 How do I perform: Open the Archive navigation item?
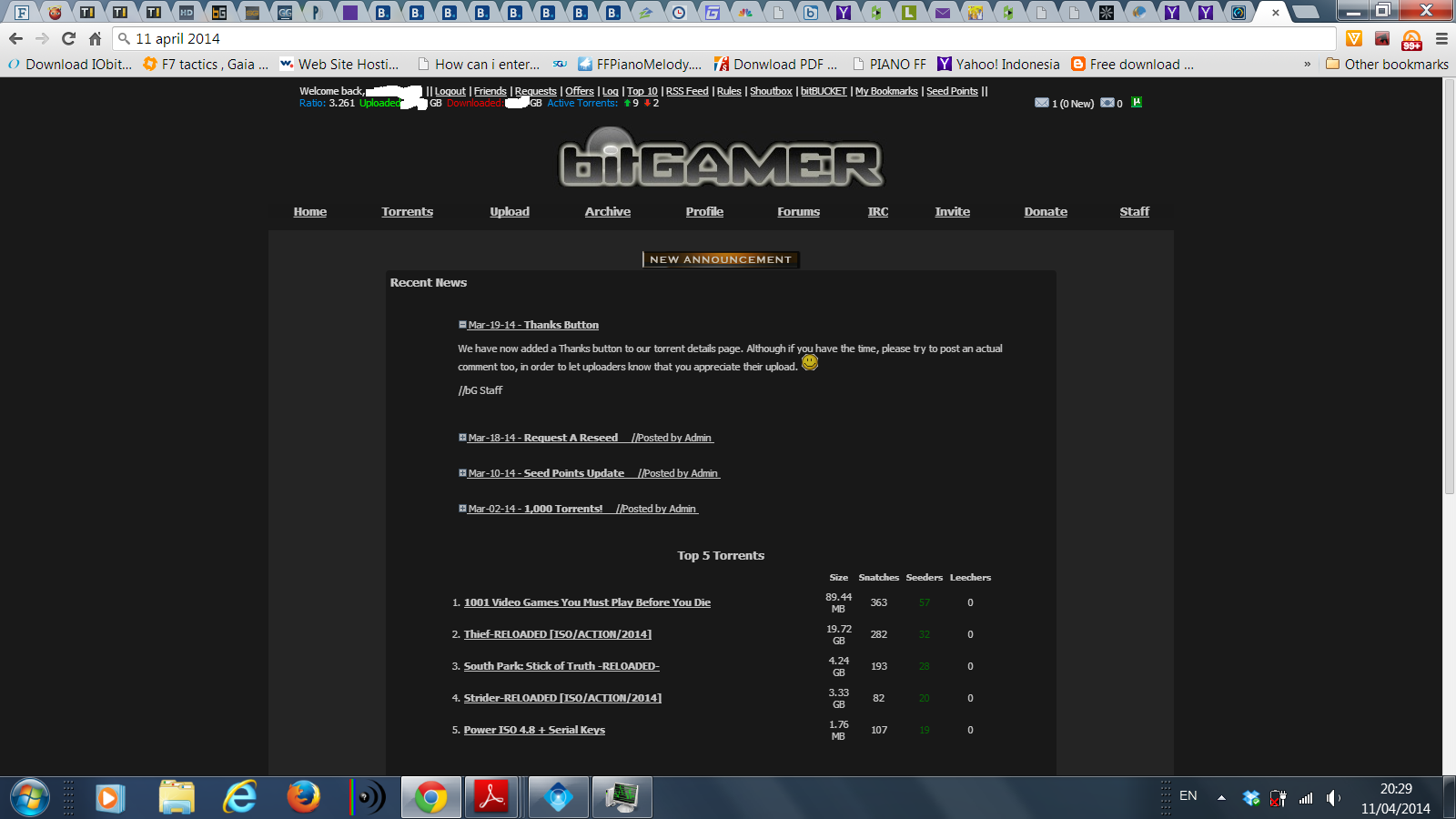(608, 211)
